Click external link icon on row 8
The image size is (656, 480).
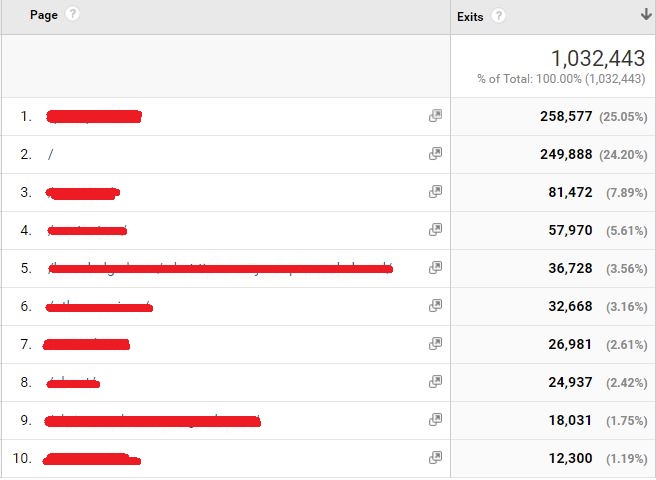[435, 382]
